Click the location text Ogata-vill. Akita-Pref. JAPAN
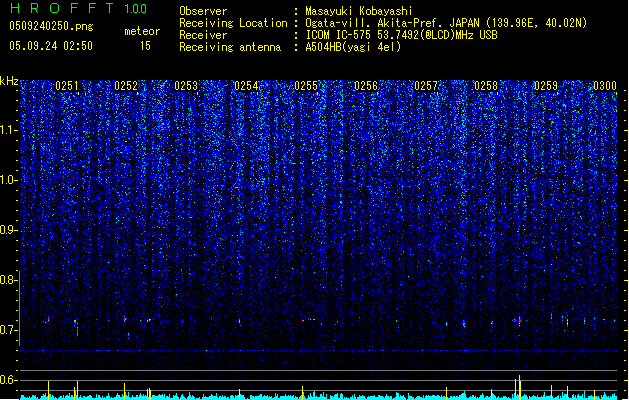The image size is (629, 400). pyautogui.click(x=392, y=23)
